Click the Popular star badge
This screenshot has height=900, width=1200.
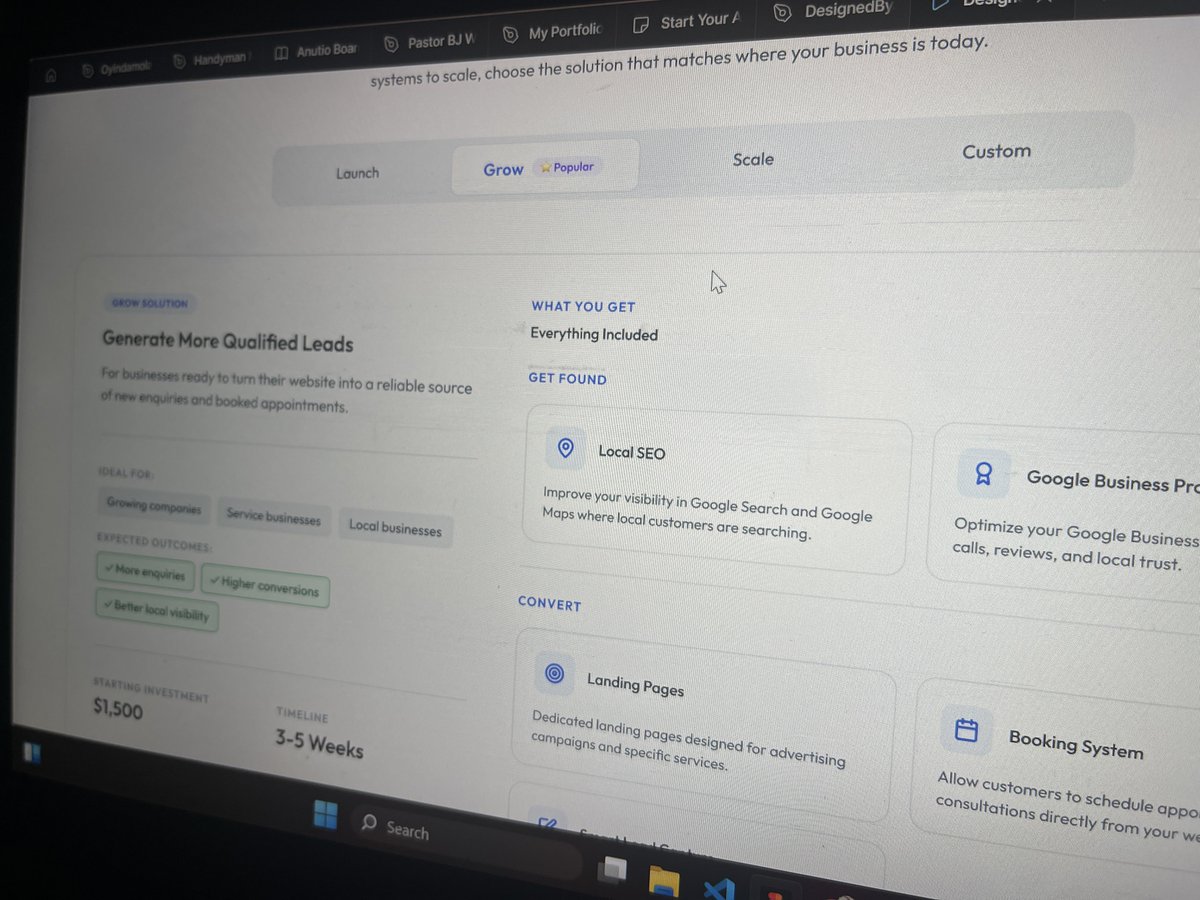(x=567, y=167)
